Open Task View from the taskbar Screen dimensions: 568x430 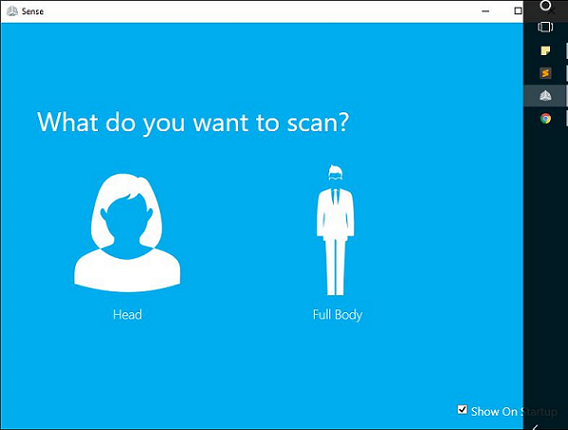point(545,27)
